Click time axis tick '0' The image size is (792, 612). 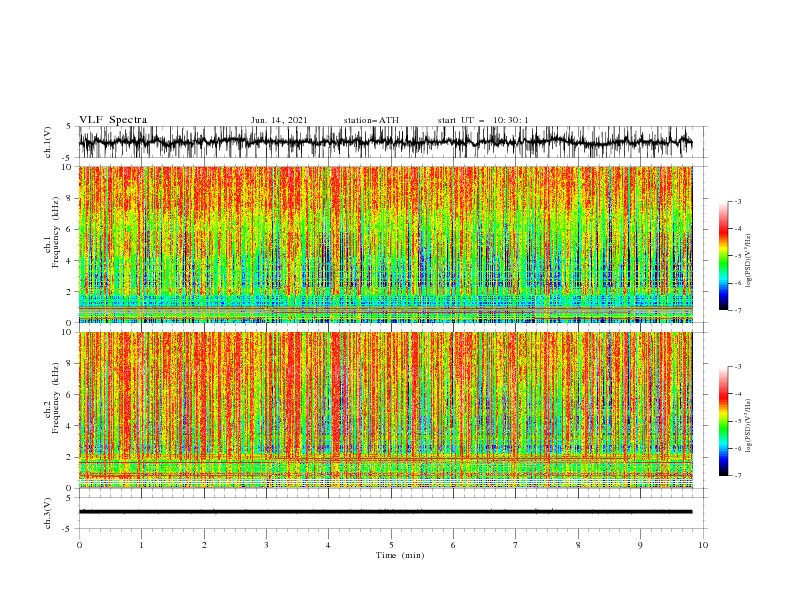click(79, 545)
